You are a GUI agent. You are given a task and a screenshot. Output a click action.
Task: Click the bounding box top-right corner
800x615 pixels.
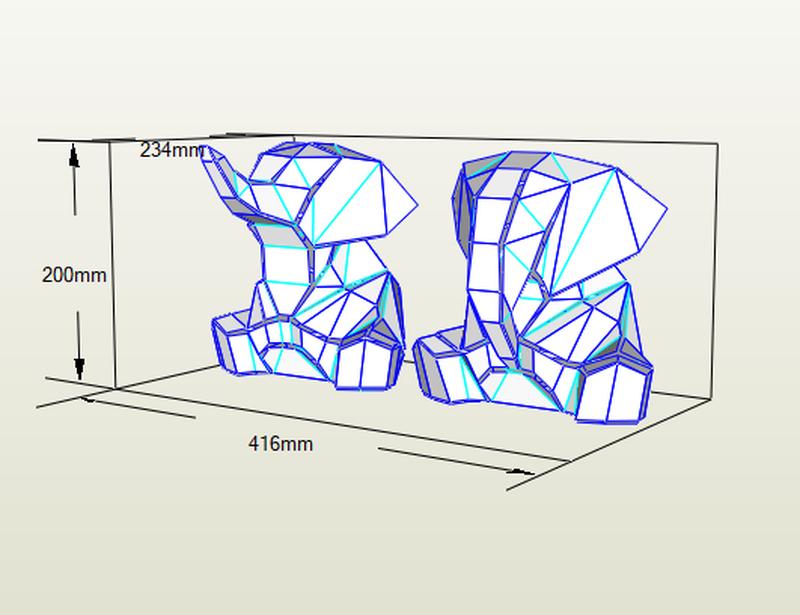pos(717,144)
